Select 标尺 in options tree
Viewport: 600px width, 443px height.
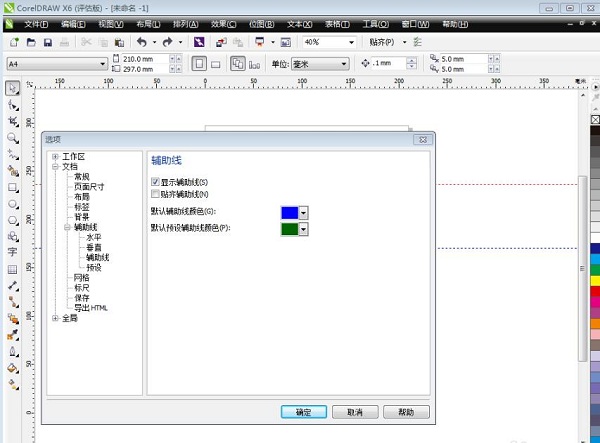[x=82, y=288]
